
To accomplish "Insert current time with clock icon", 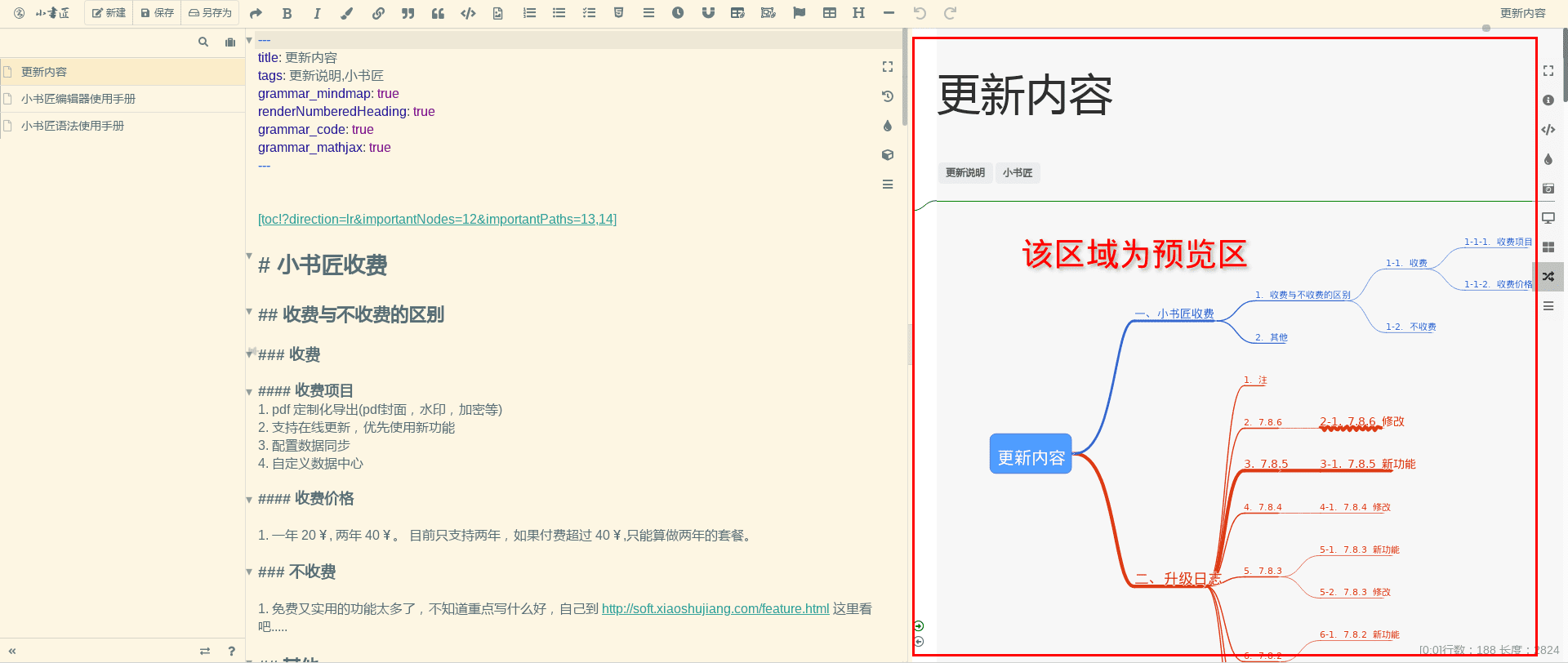I will [678, 13].
